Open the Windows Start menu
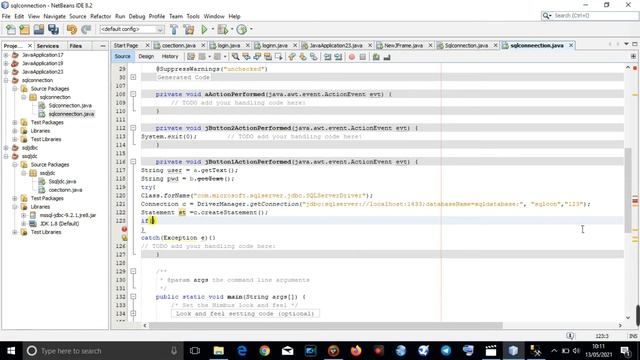The image size is (640, 360). click(x=11, y=351)
